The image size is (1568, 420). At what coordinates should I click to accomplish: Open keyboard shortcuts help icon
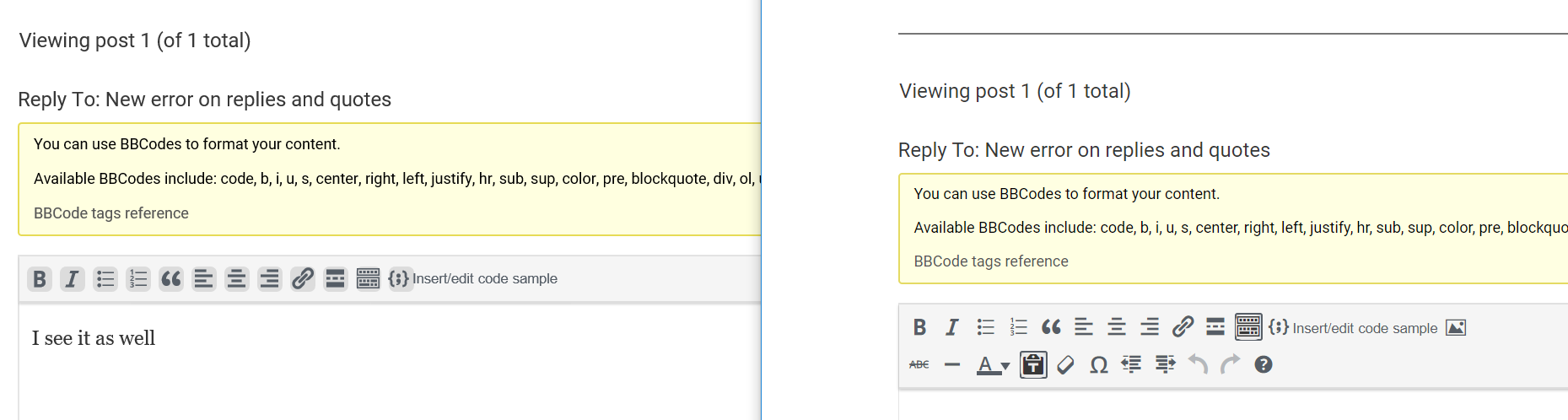[x=1263, y=364]
